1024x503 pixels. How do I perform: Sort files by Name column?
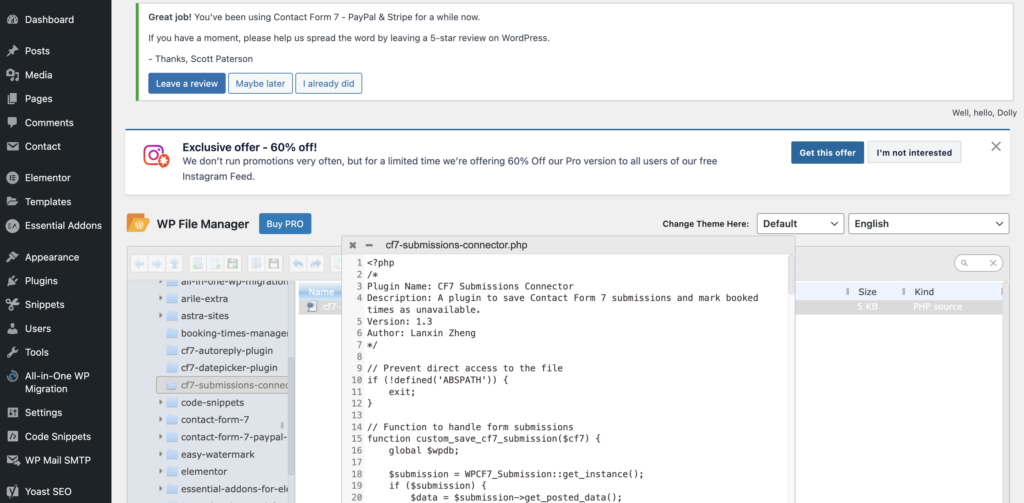[321, 292]
